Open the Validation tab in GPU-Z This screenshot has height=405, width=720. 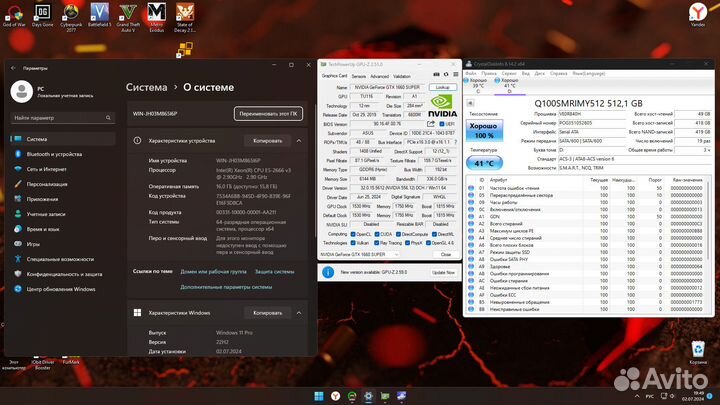tap(402, 76)
